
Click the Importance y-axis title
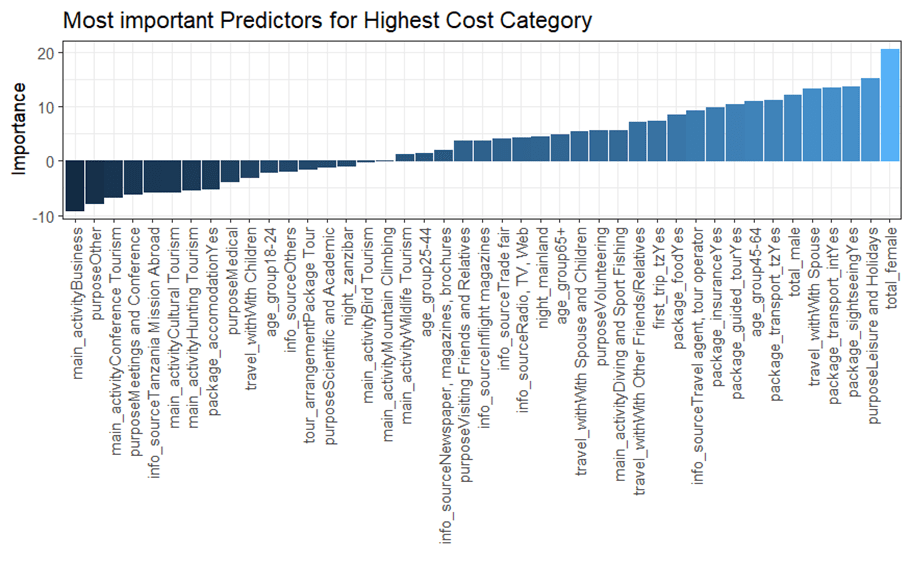click(18, 129)
